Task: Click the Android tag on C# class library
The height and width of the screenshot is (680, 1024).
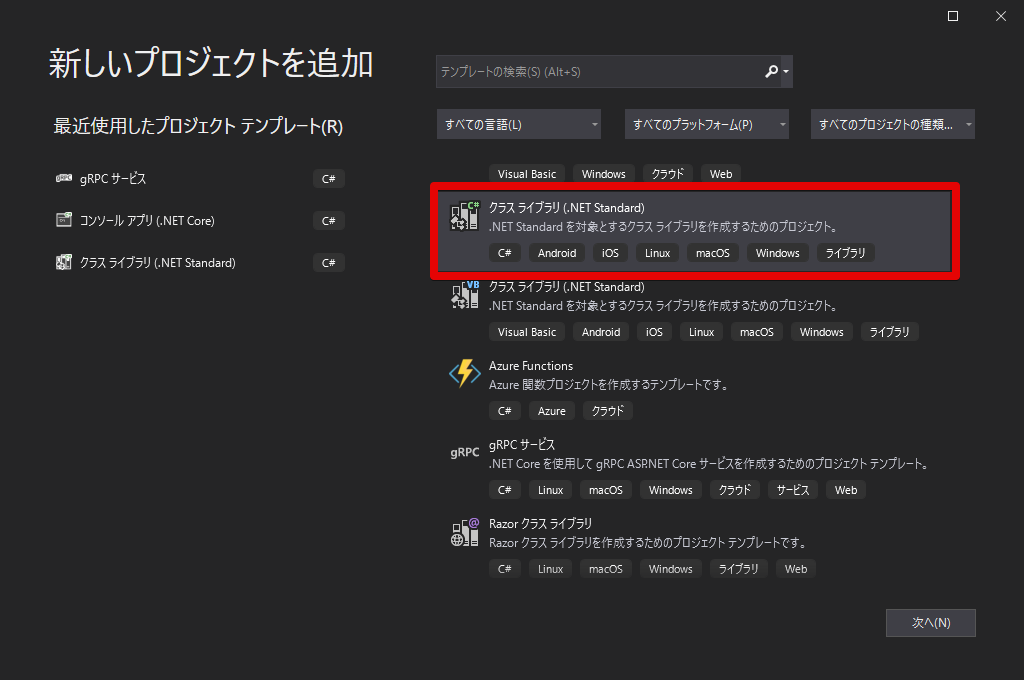Action: pyautogui.click(x=557, y=253)
